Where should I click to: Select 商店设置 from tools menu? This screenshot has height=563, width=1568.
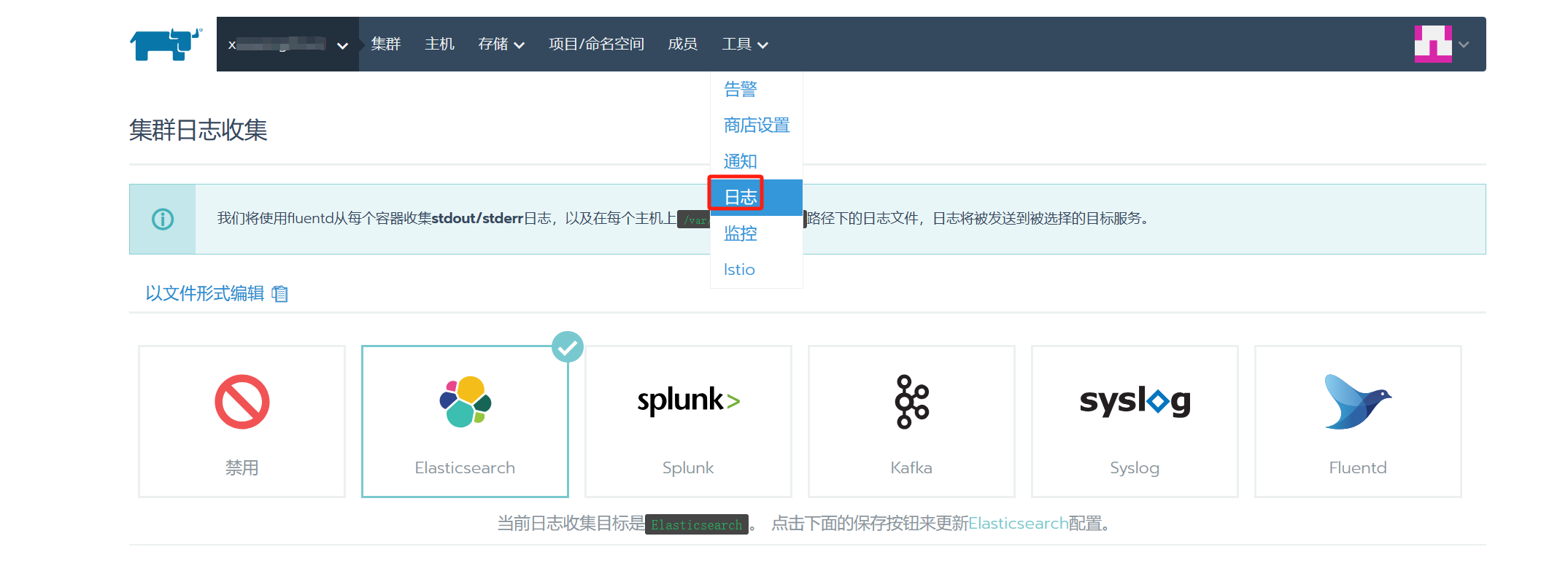pyautogui.click(x=757, y=125)
